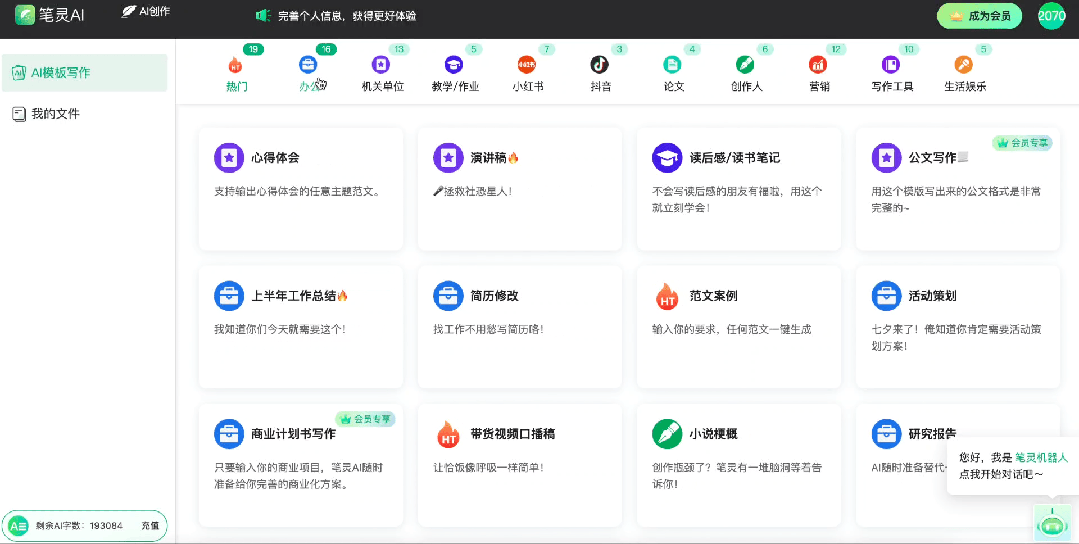
Task: Click the 活动策划 briefcase icon
Action: coord(886,296)
